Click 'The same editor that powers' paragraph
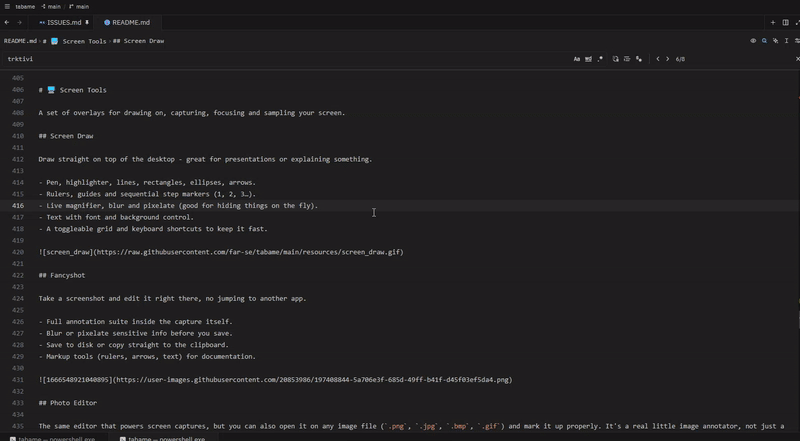The height and width of the screenshot is (441, 800). pos(411,426)
